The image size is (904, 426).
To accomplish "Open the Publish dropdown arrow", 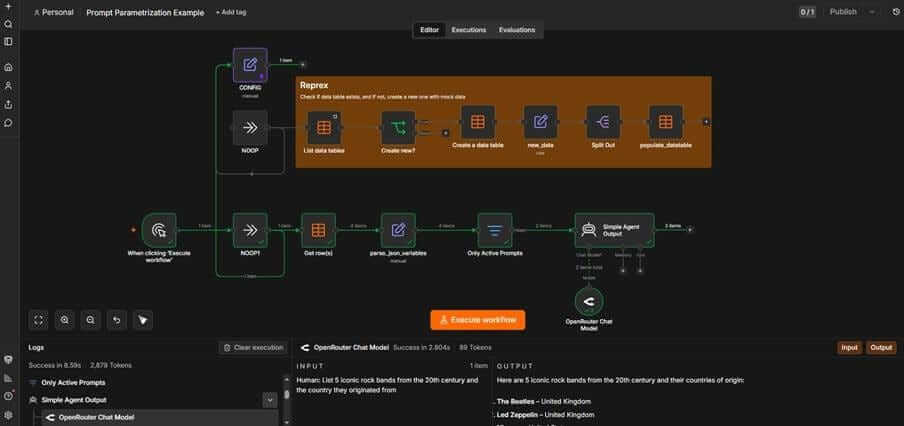I will click(x=872, y=12).
